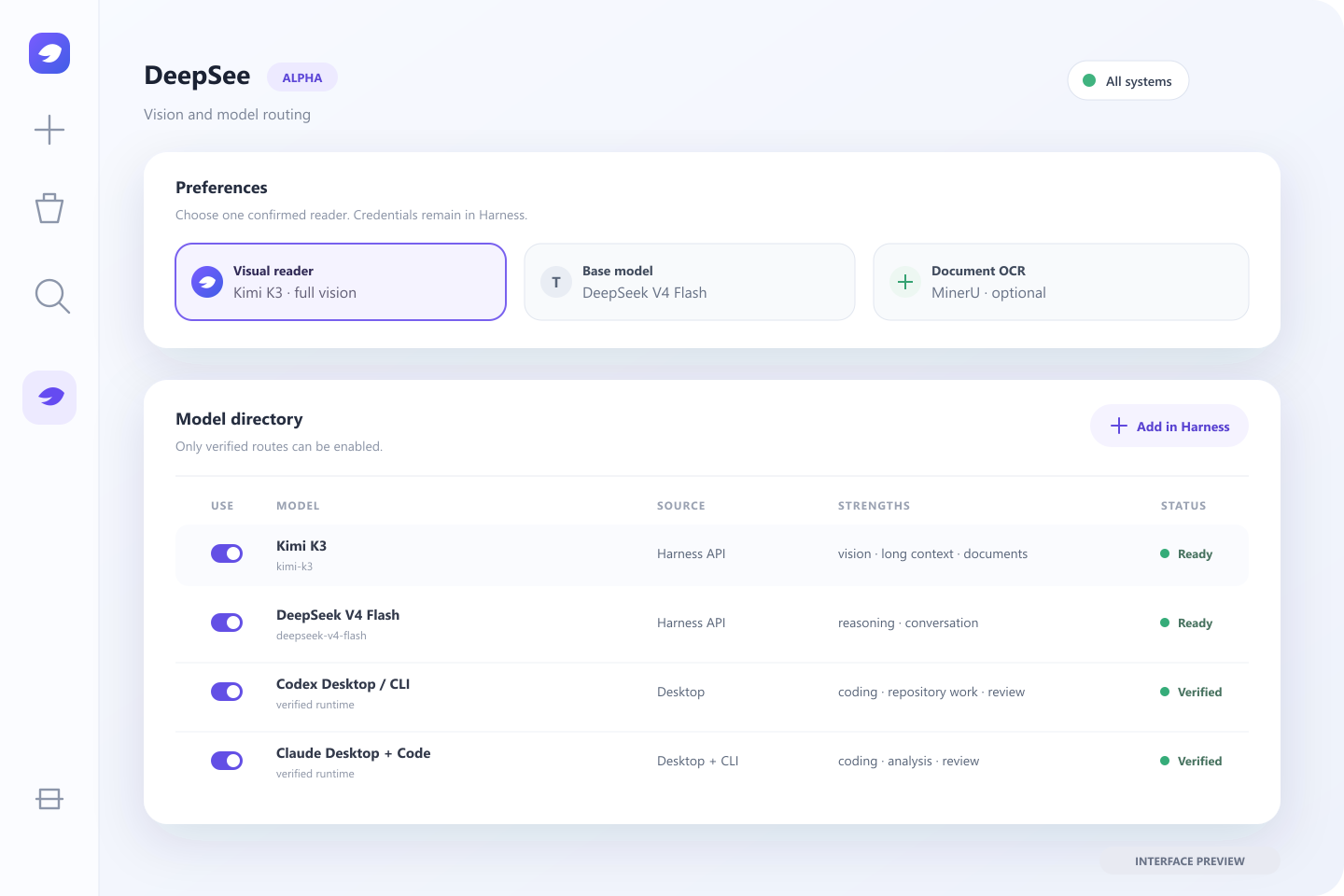1344x896 pixels.
Task: Click the DeepSee page title
Action: 197,76
